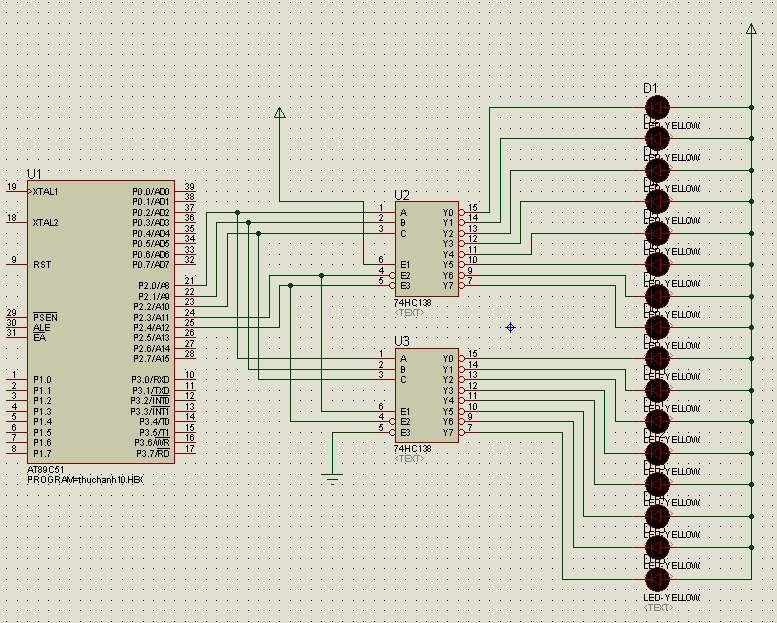Click the E1 enable label on U2
Image resolution: width=777 pixels, height=623 pixels.
click(x=405, y=265)
